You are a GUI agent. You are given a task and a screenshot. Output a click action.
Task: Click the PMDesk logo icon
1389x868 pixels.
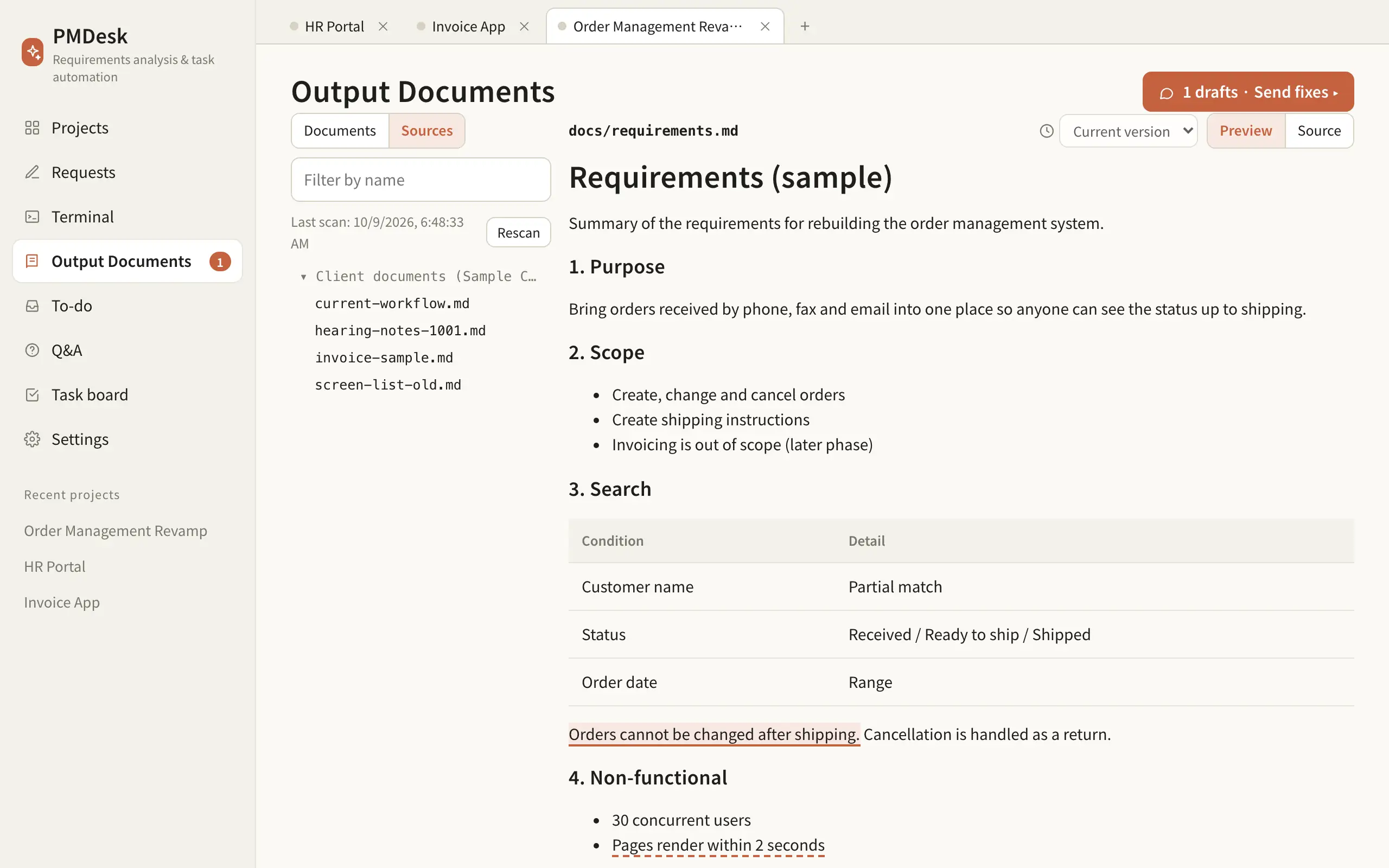pyautogui.click(x=33, y=52)
